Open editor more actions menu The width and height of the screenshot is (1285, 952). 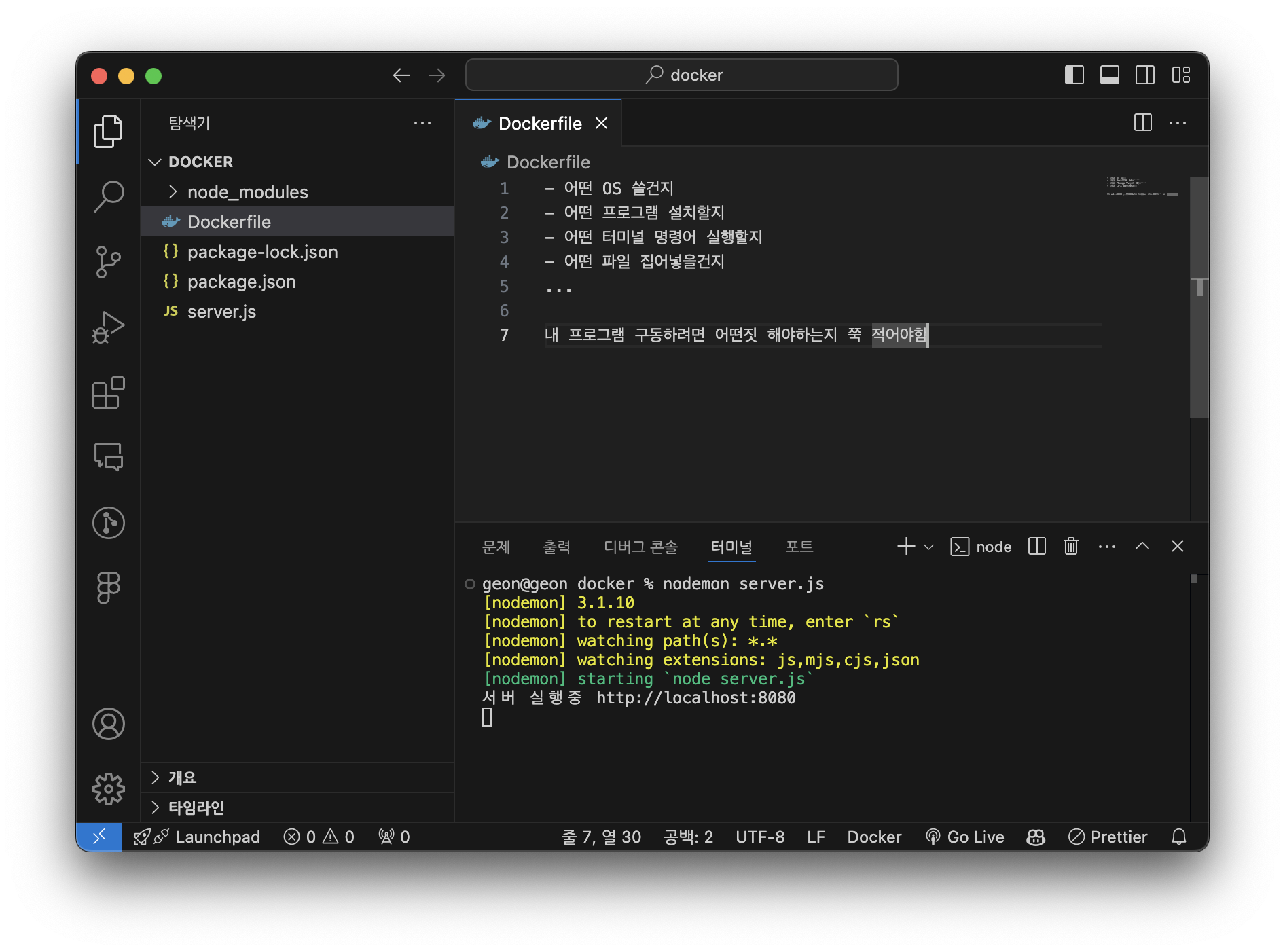pos(1178,123)
